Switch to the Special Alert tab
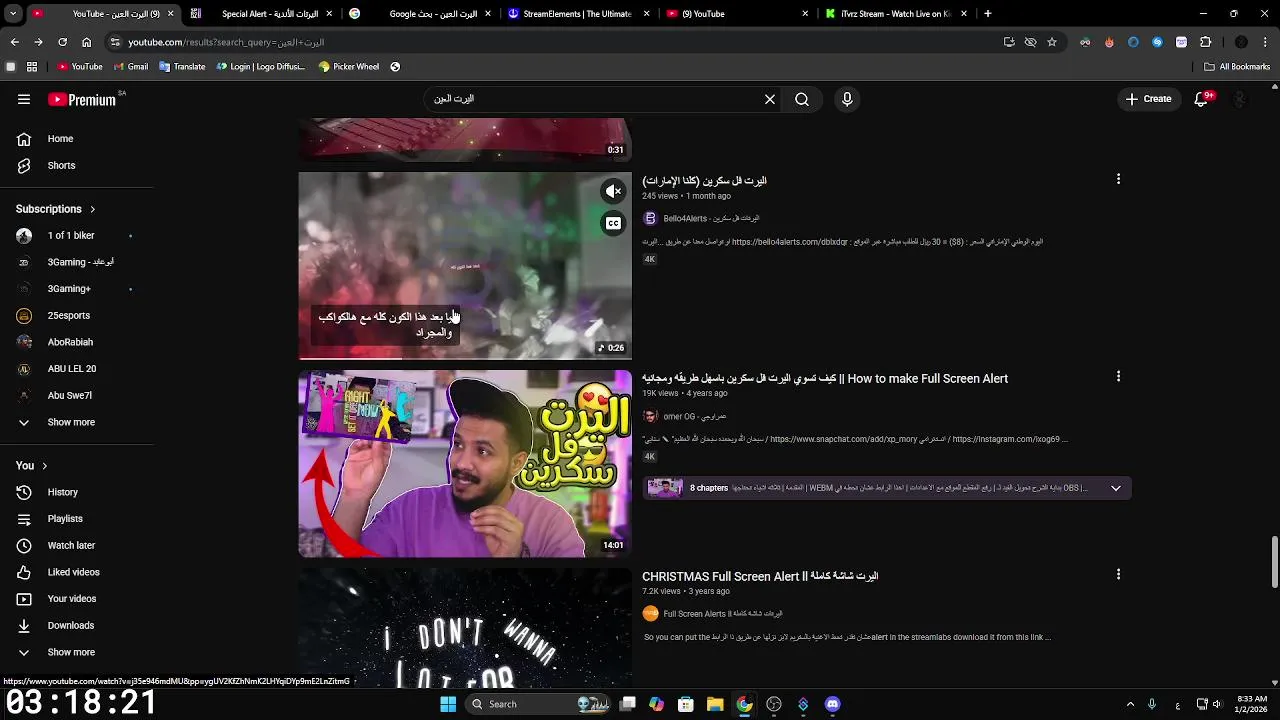Image resolution: width=1280 pixels, height=720 pixels. (263, 14)
